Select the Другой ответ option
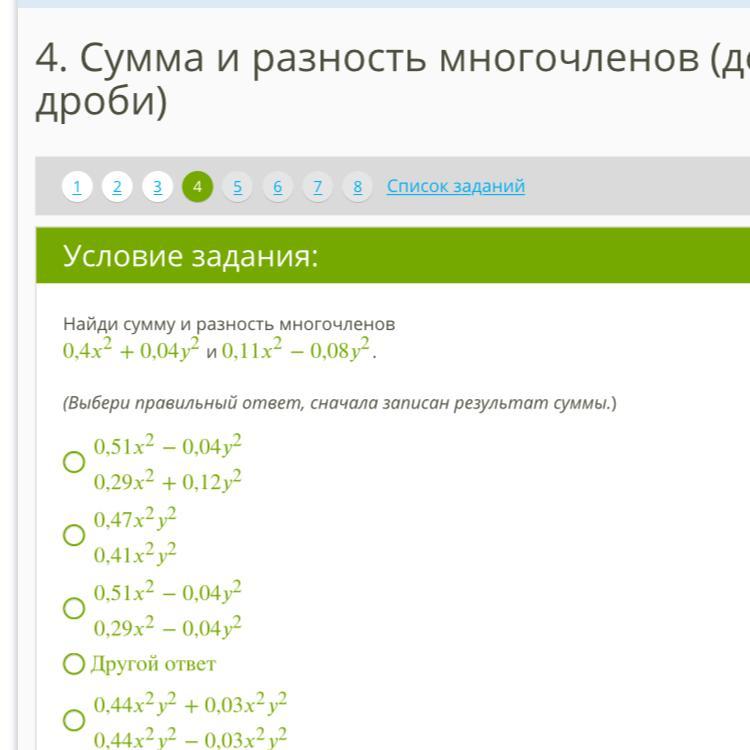The width and height of the screenshot is (750, 750). pos(74,664)
